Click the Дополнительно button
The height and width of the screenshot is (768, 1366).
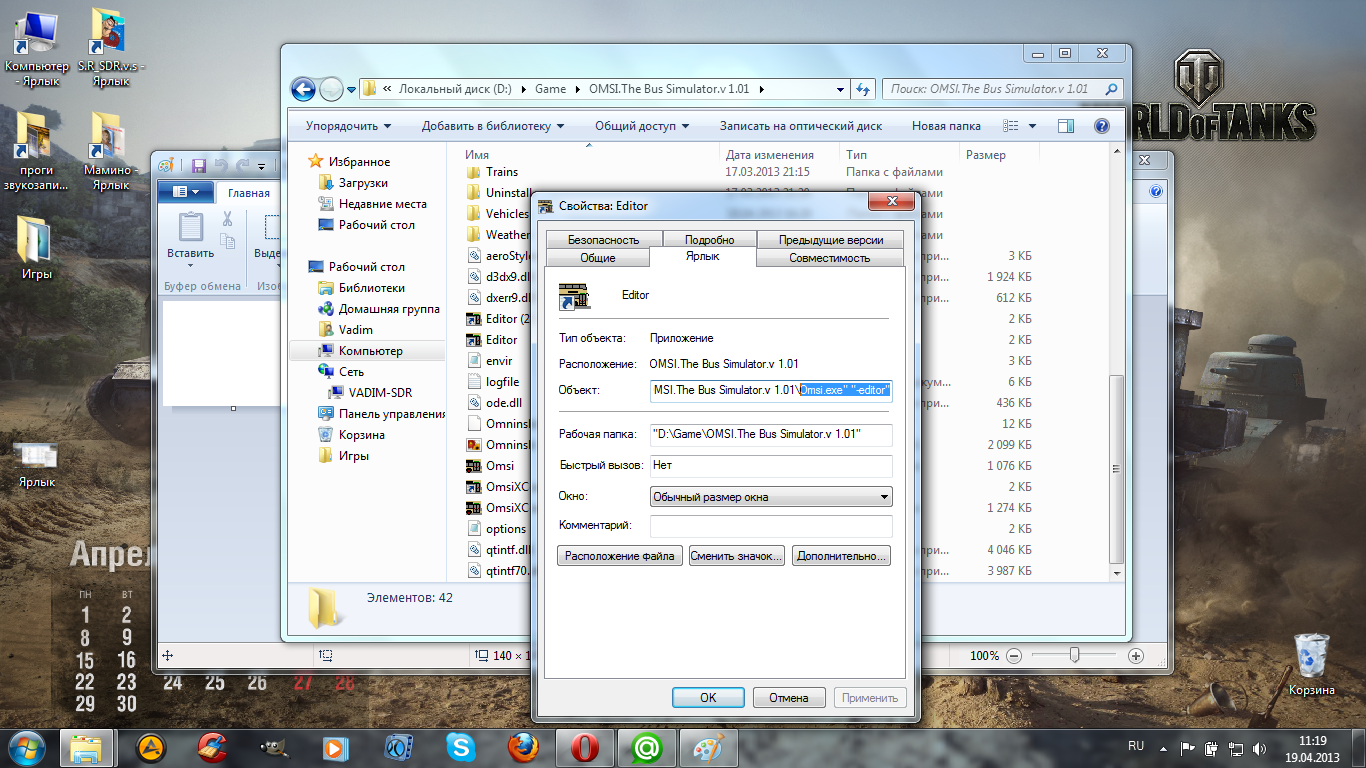[x=841, y=556]
